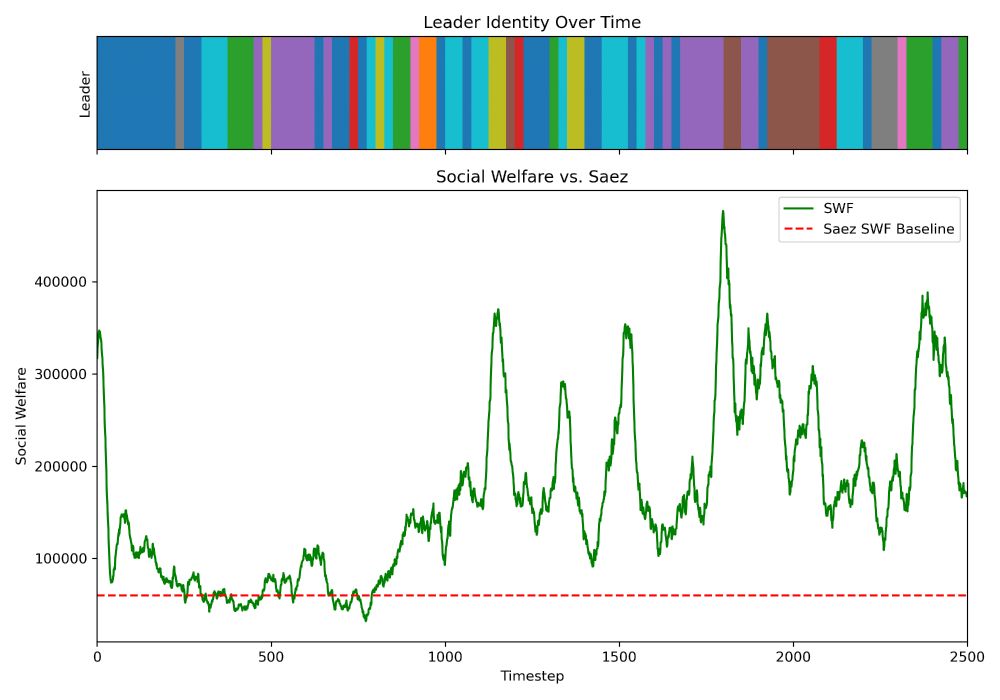
Task: Click the 2500 x-axis tick label
Action: point(967,657)
